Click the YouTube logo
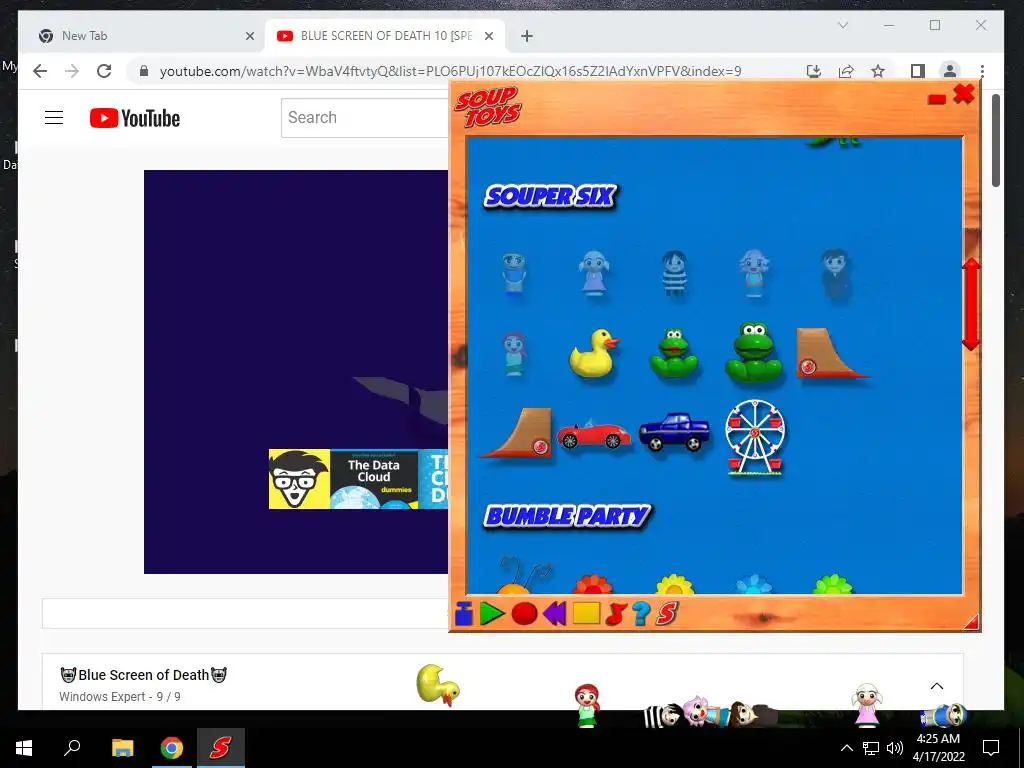Viewport: 1024px width, 768px height. (135, 118)
